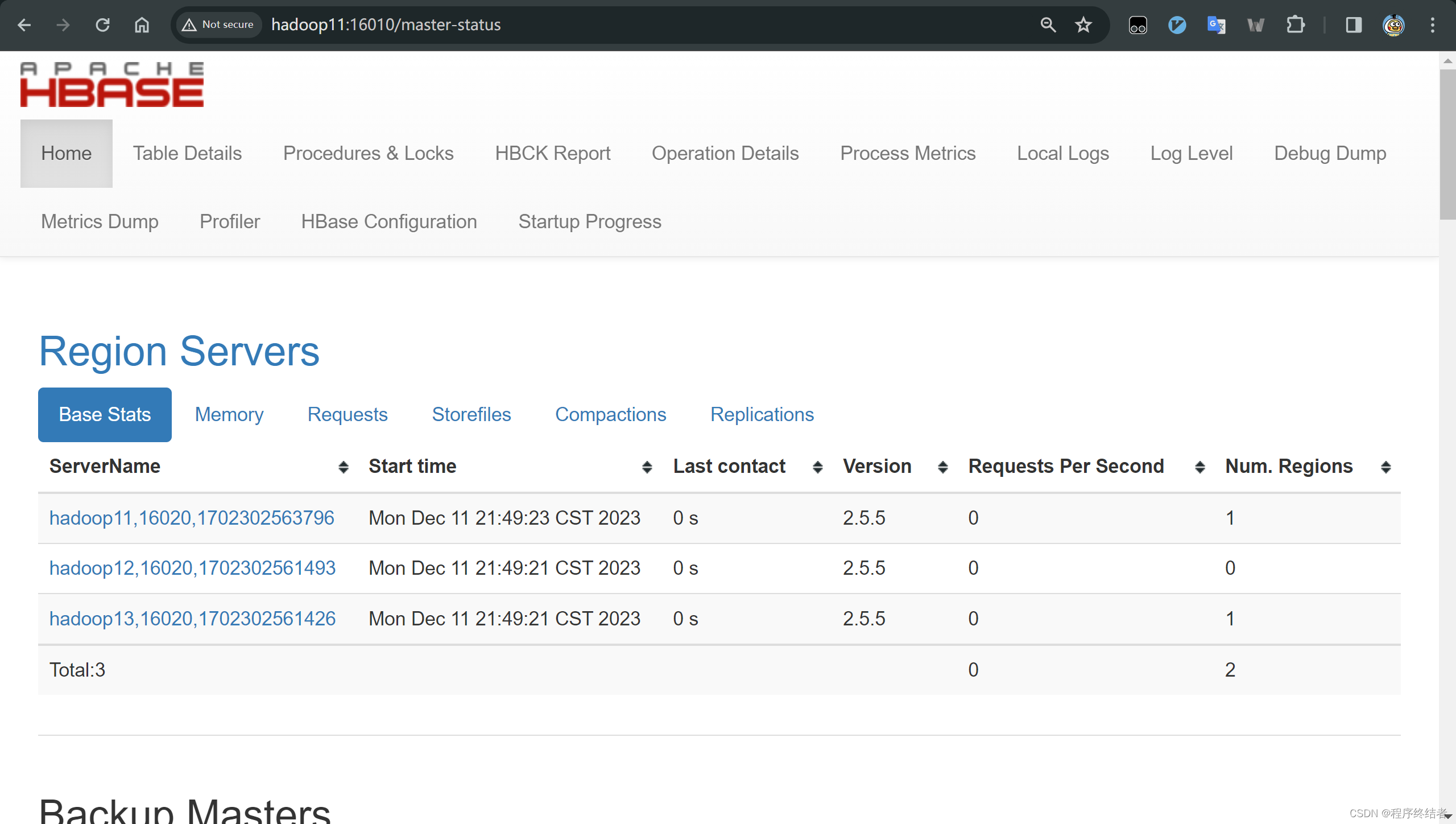Open HBase Configuration page
Viewport: 1456px width, 824px height.
pyautogui.click(x=389, y=221)
